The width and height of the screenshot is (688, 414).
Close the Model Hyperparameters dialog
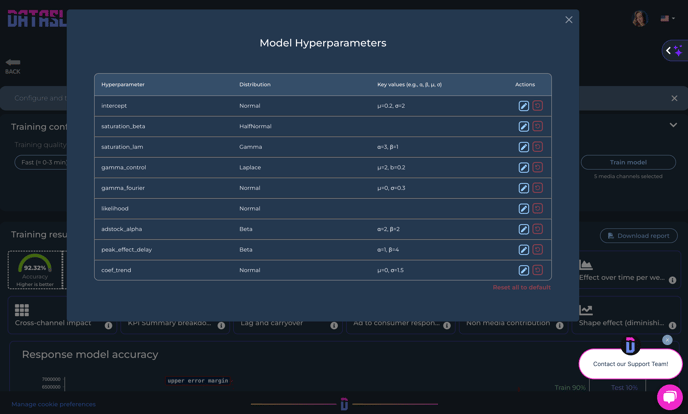[x=569, y=20]
